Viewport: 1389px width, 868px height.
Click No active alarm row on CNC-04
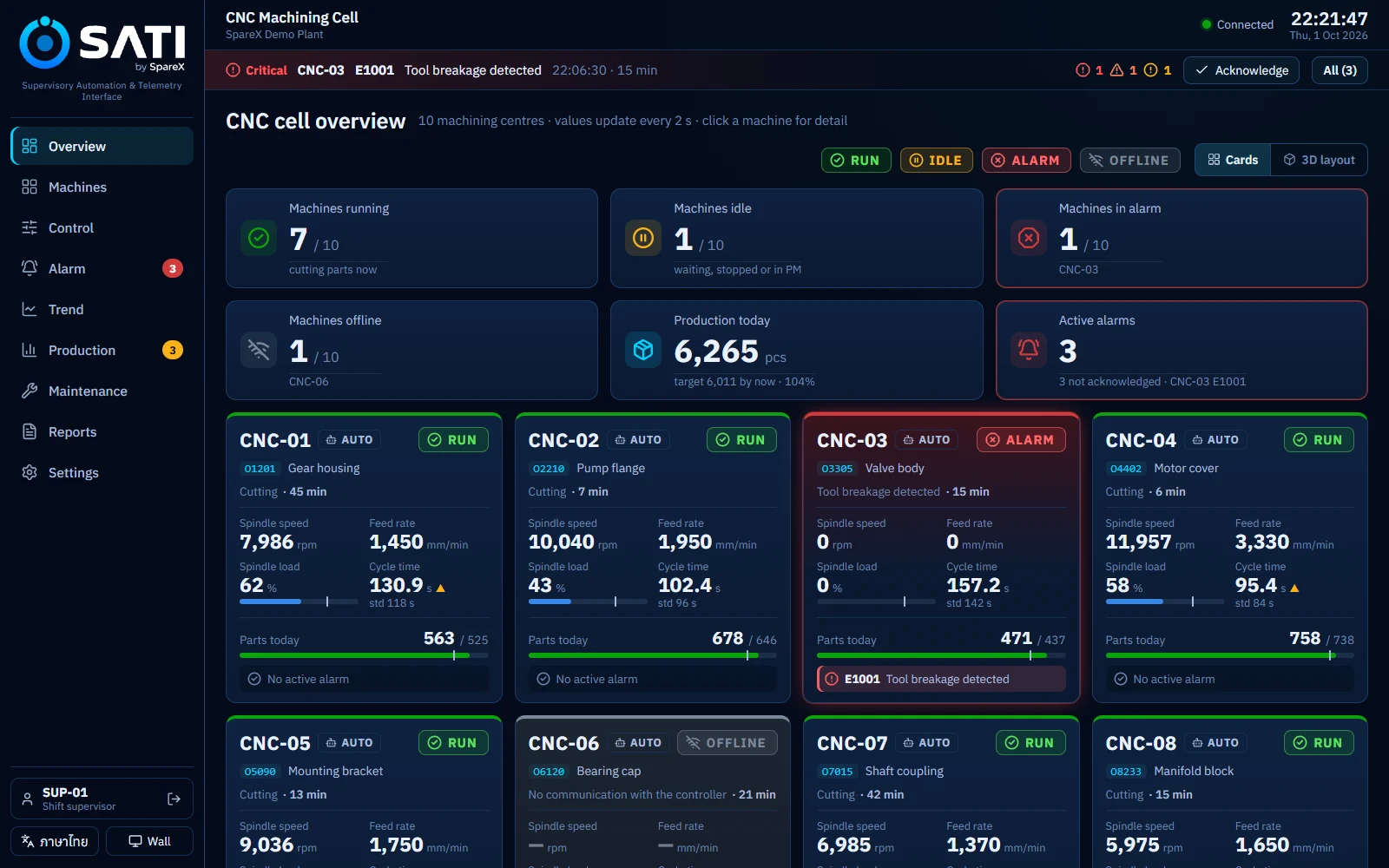1229,679
